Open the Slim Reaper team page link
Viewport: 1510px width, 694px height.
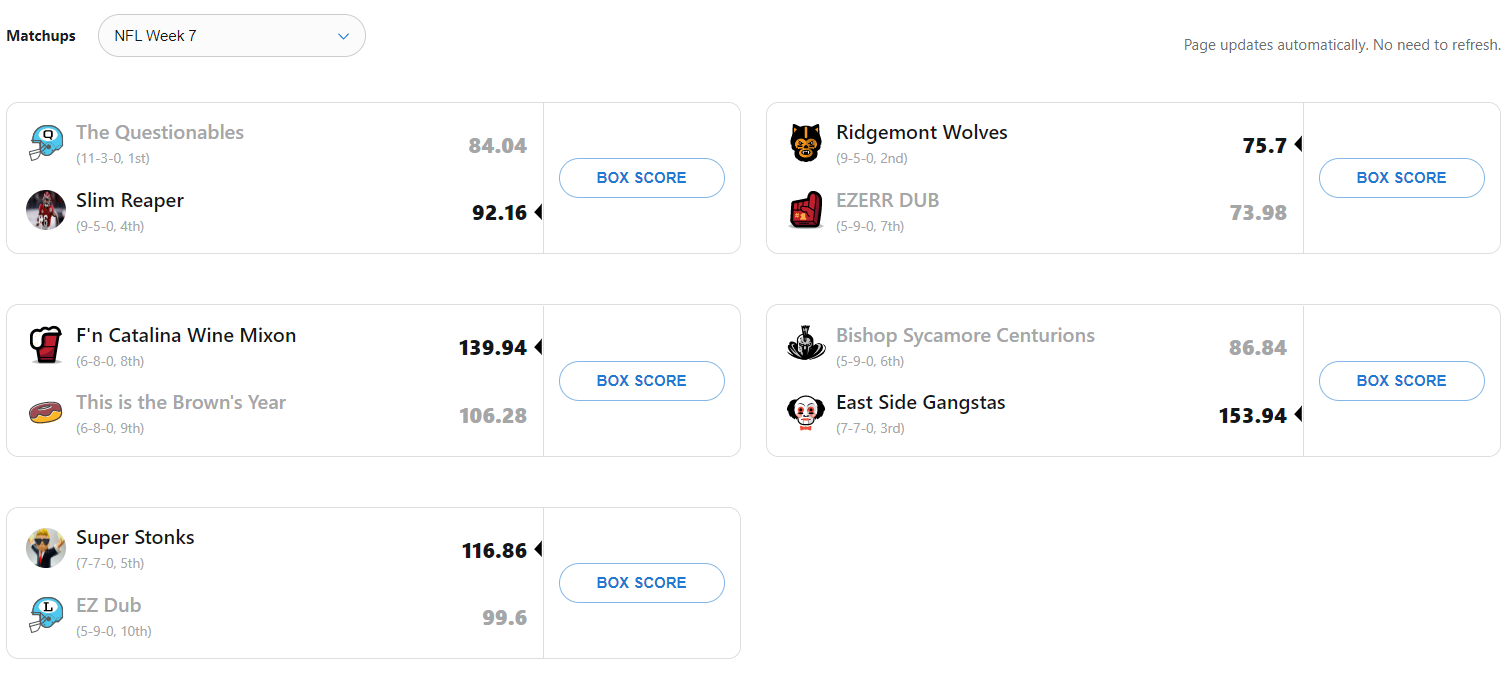[130, 201]
